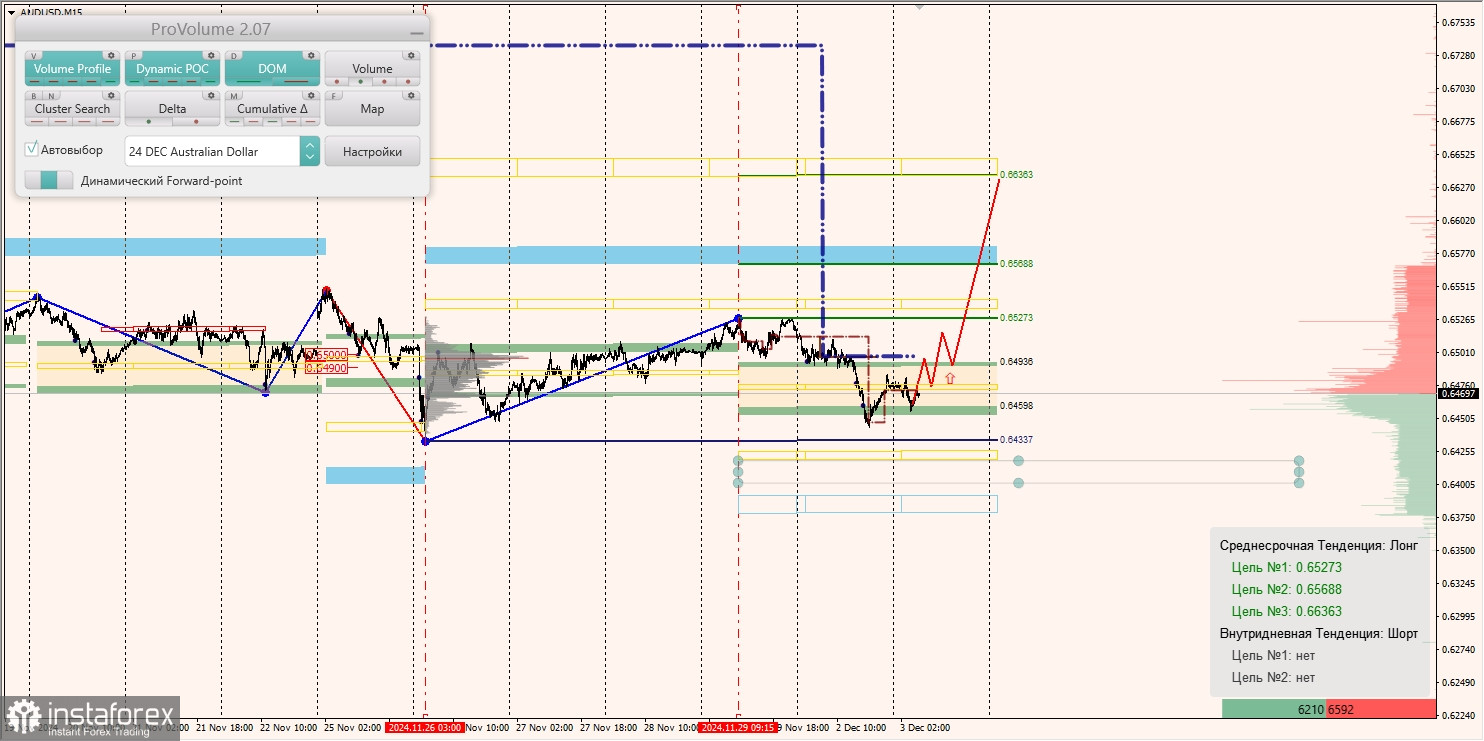This screenshot has height=741, width=1484.
Task: Click the 0.65273 level label on chart
Action: 1016,317
